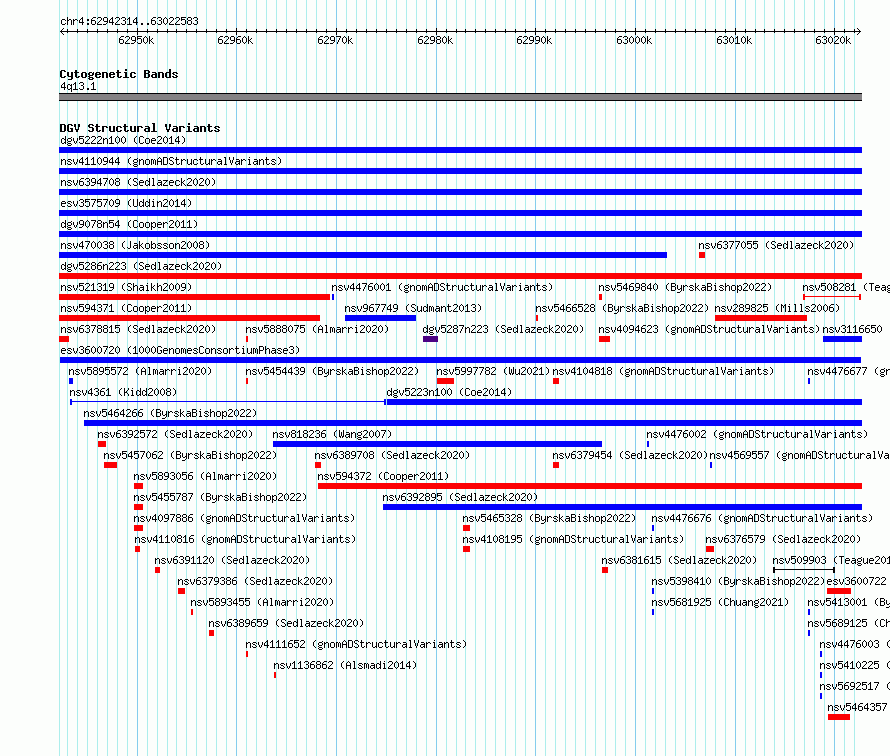Click the purple dgv5287n223 marker

(430, 339)
